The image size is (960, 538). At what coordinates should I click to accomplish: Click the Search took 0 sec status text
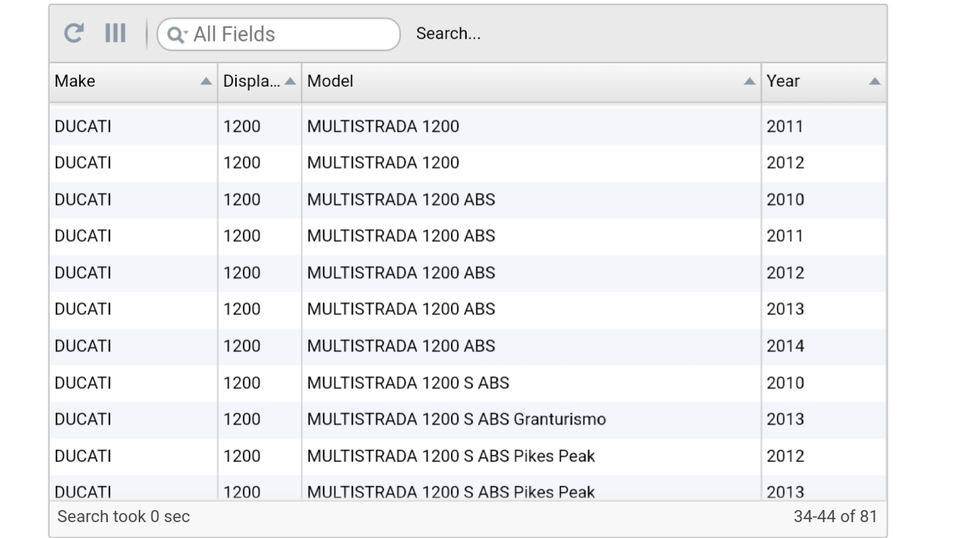123,517
